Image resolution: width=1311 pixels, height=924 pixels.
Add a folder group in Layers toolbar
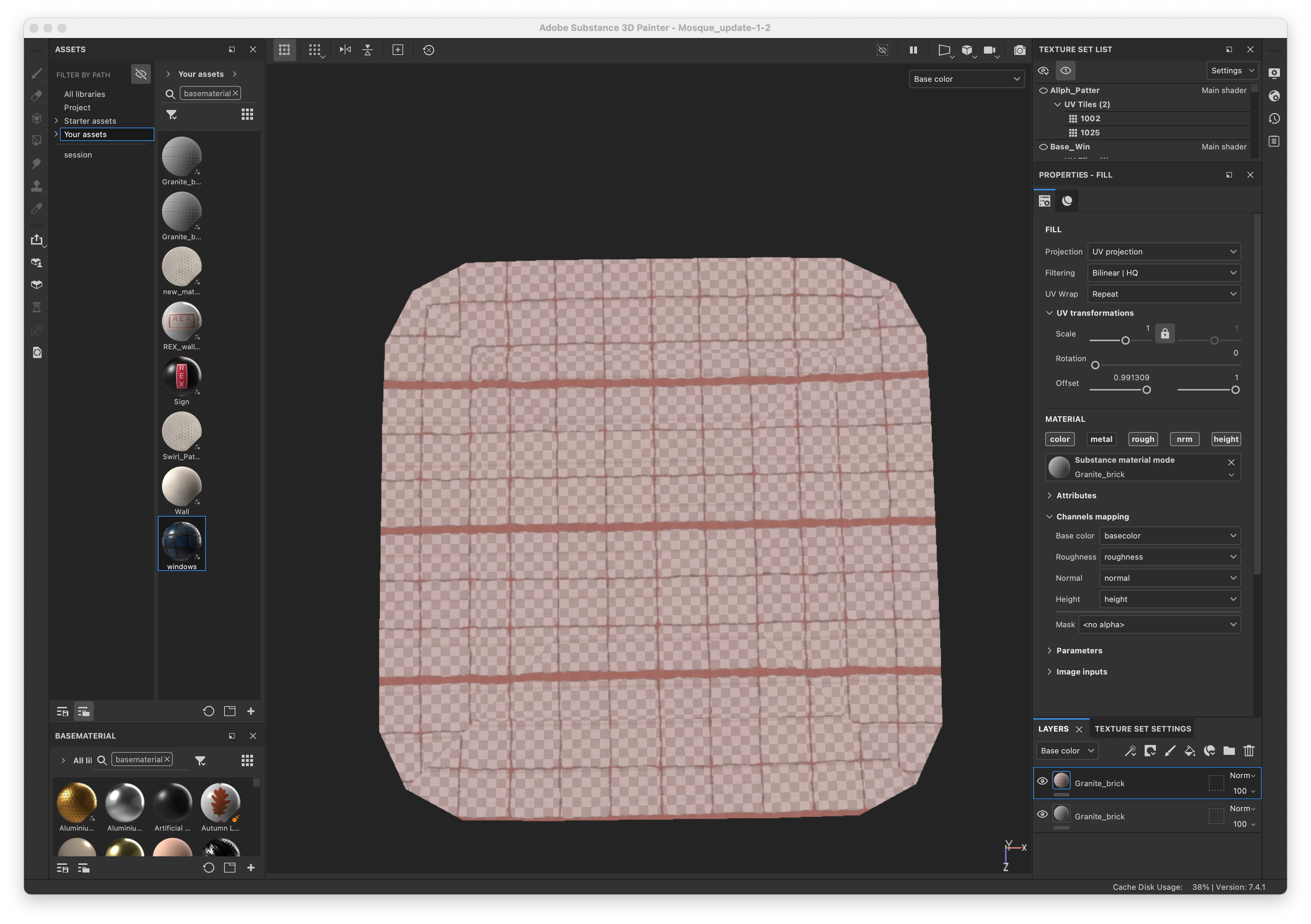[x=1229, y=751]
